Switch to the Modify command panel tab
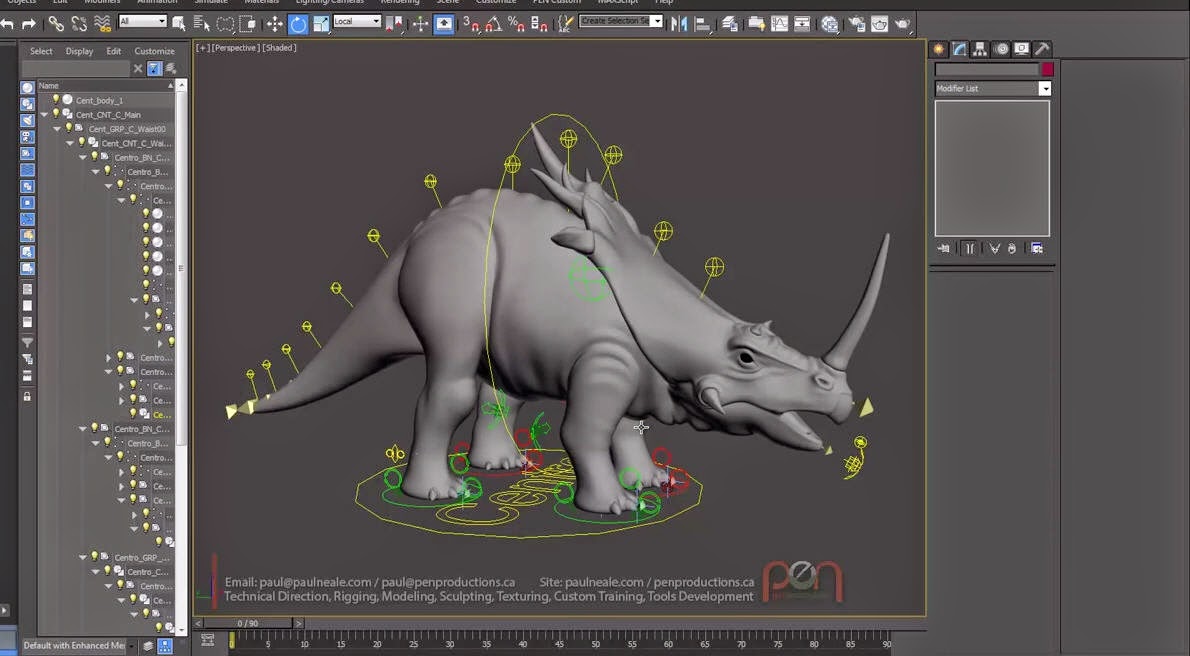The width and height of the screenshot is (1190, 656). pos(960,49)
